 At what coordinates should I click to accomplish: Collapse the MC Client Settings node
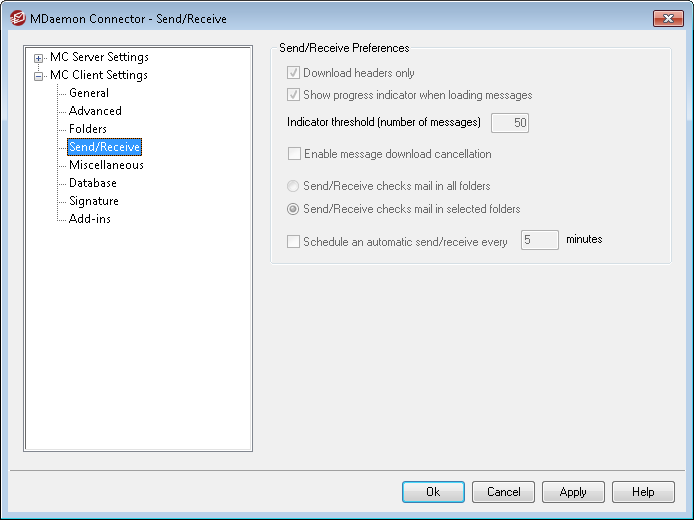coord(39,76)
